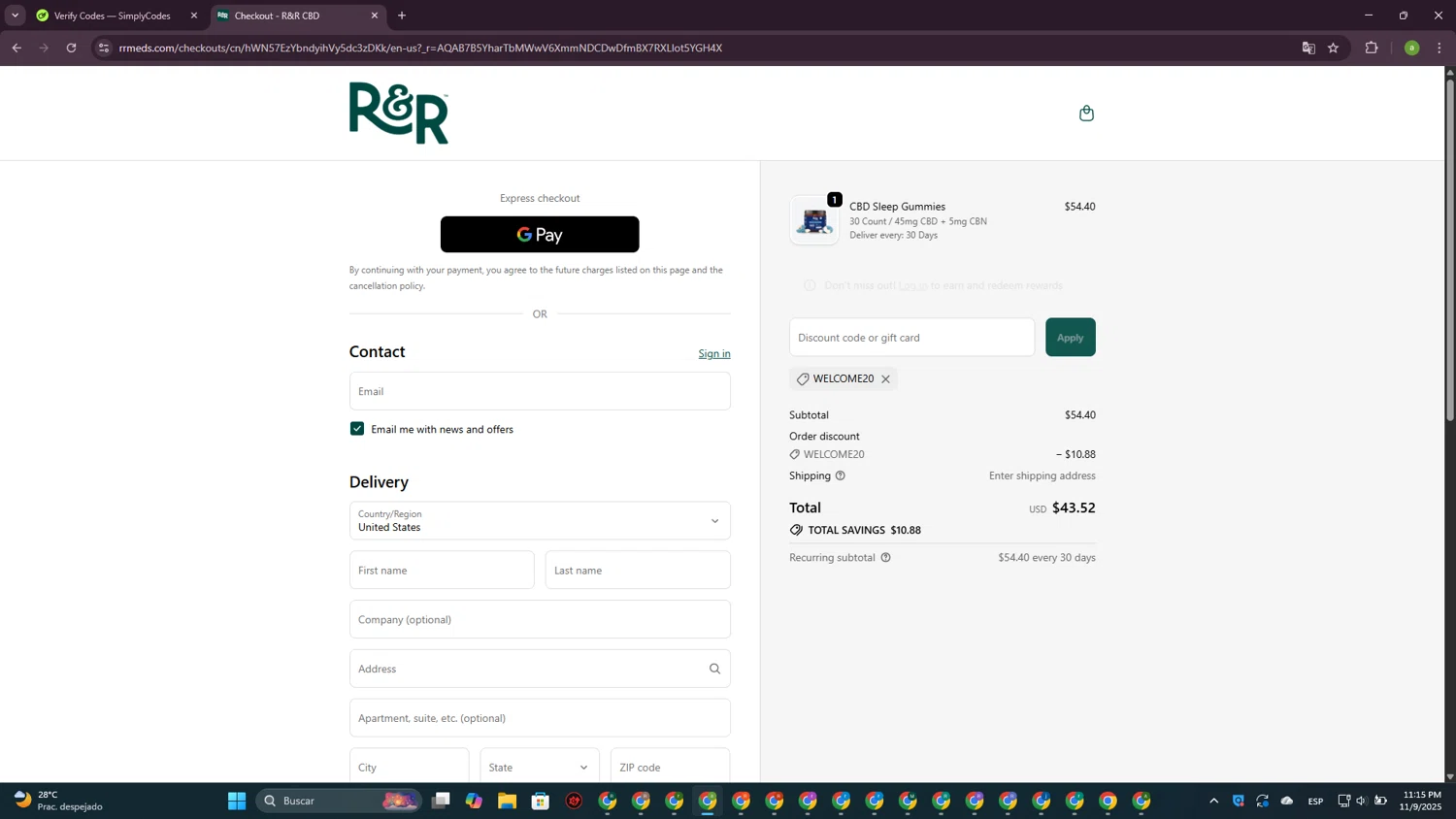This screenshot has height=819, width=1456.
Task: Click the shipping info question mark icon
Action: pyautogui.click(x=841, y=475)
